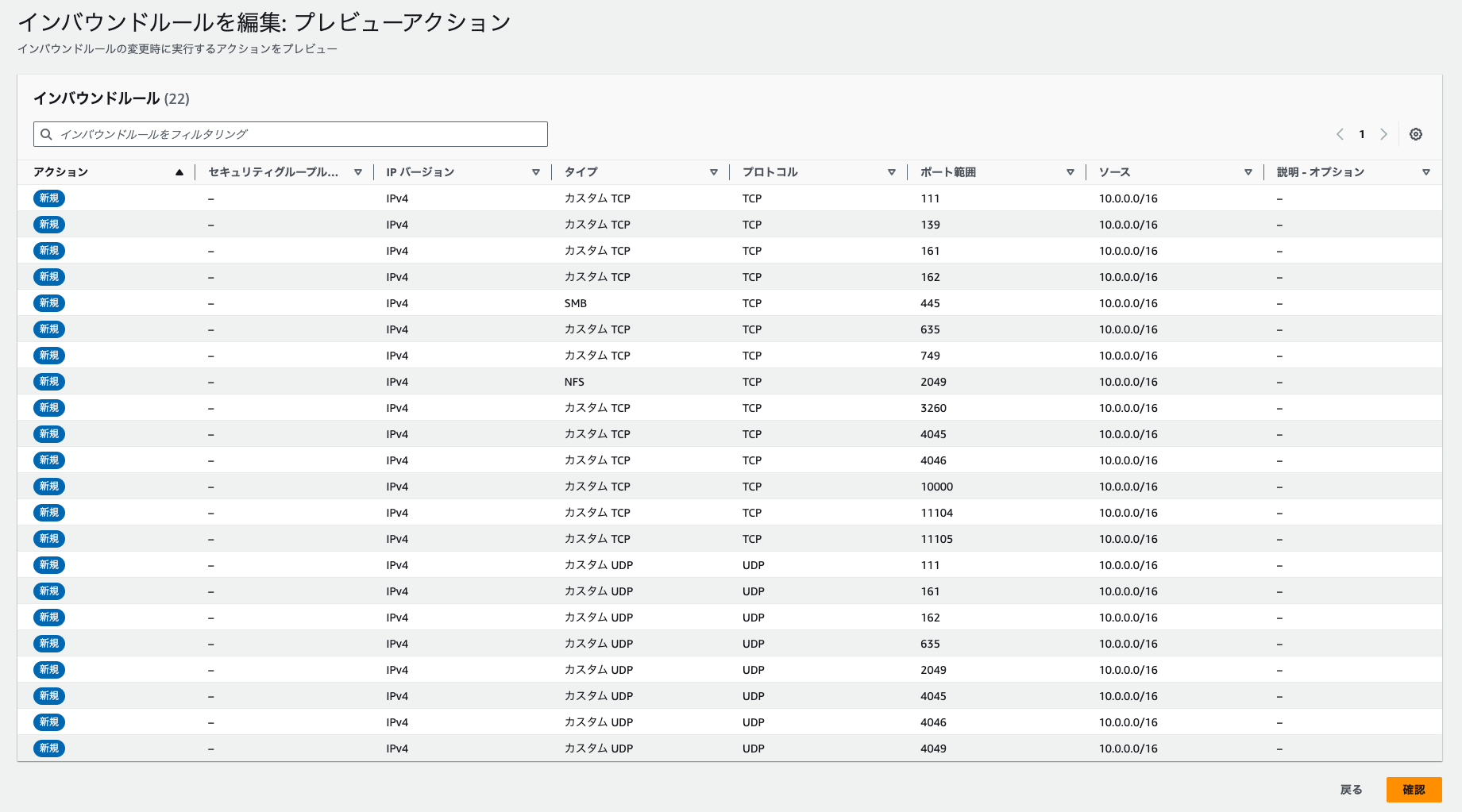Image resolution: width=1462 pixels, height=812 pixels.
Task: Click ポート範囲 column header label
Action: pyautogui.click(x=948, y=172)
